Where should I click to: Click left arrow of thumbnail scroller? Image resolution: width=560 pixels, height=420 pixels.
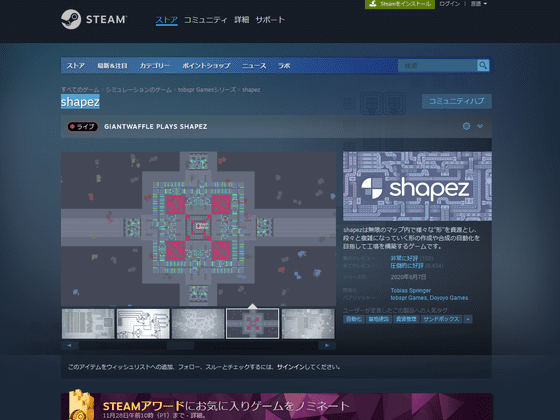pyautogui.click(x=69, y=345)
